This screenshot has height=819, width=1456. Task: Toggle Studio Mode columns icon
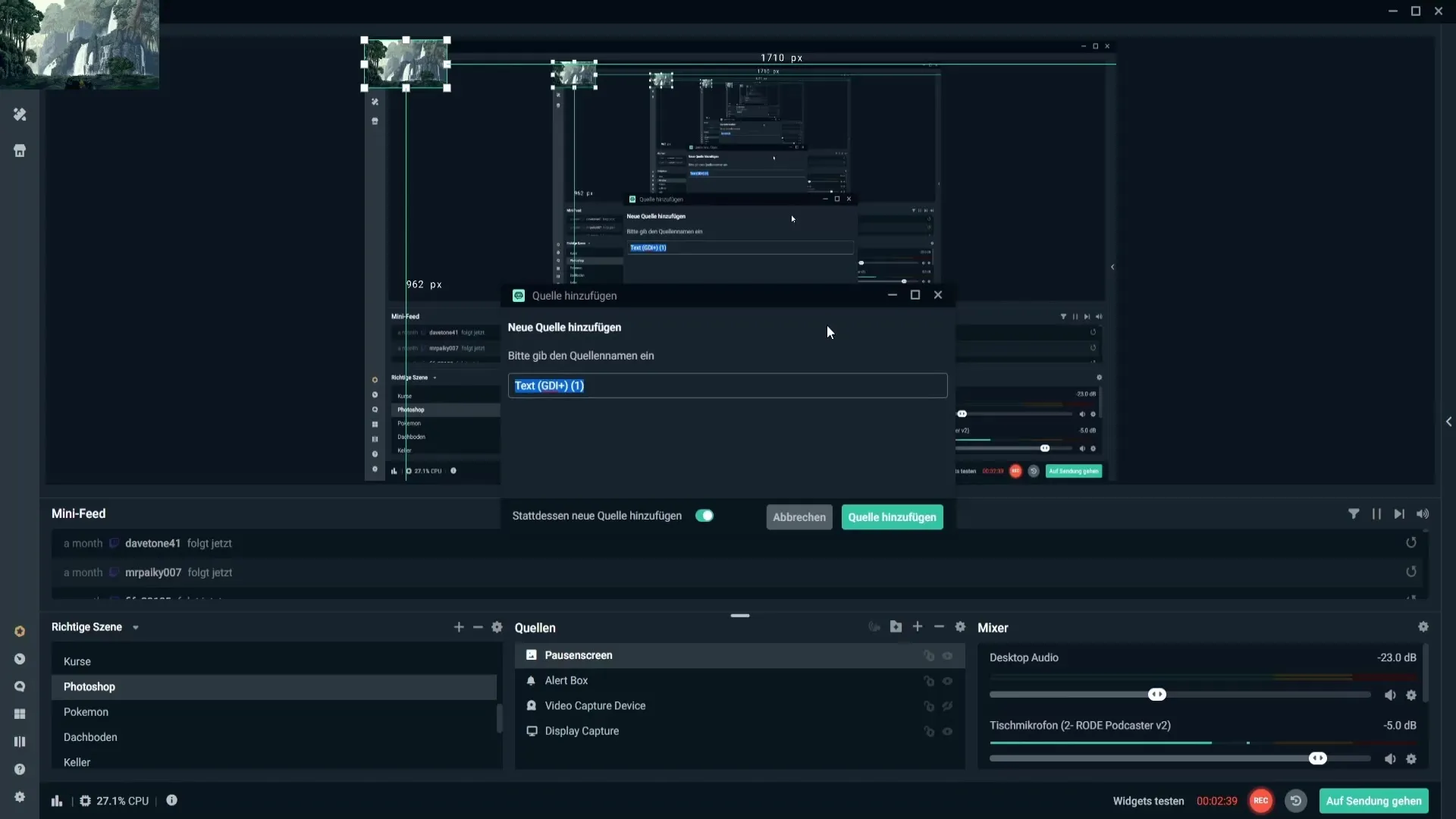point(20,742)
